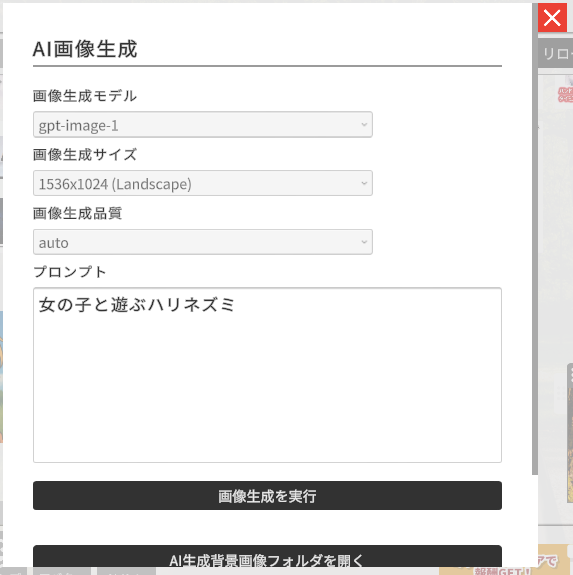Open the 画像生成サイズ dropdown showing 1536x1024
This screenshot has height=575, width=573.
(203, 183)
